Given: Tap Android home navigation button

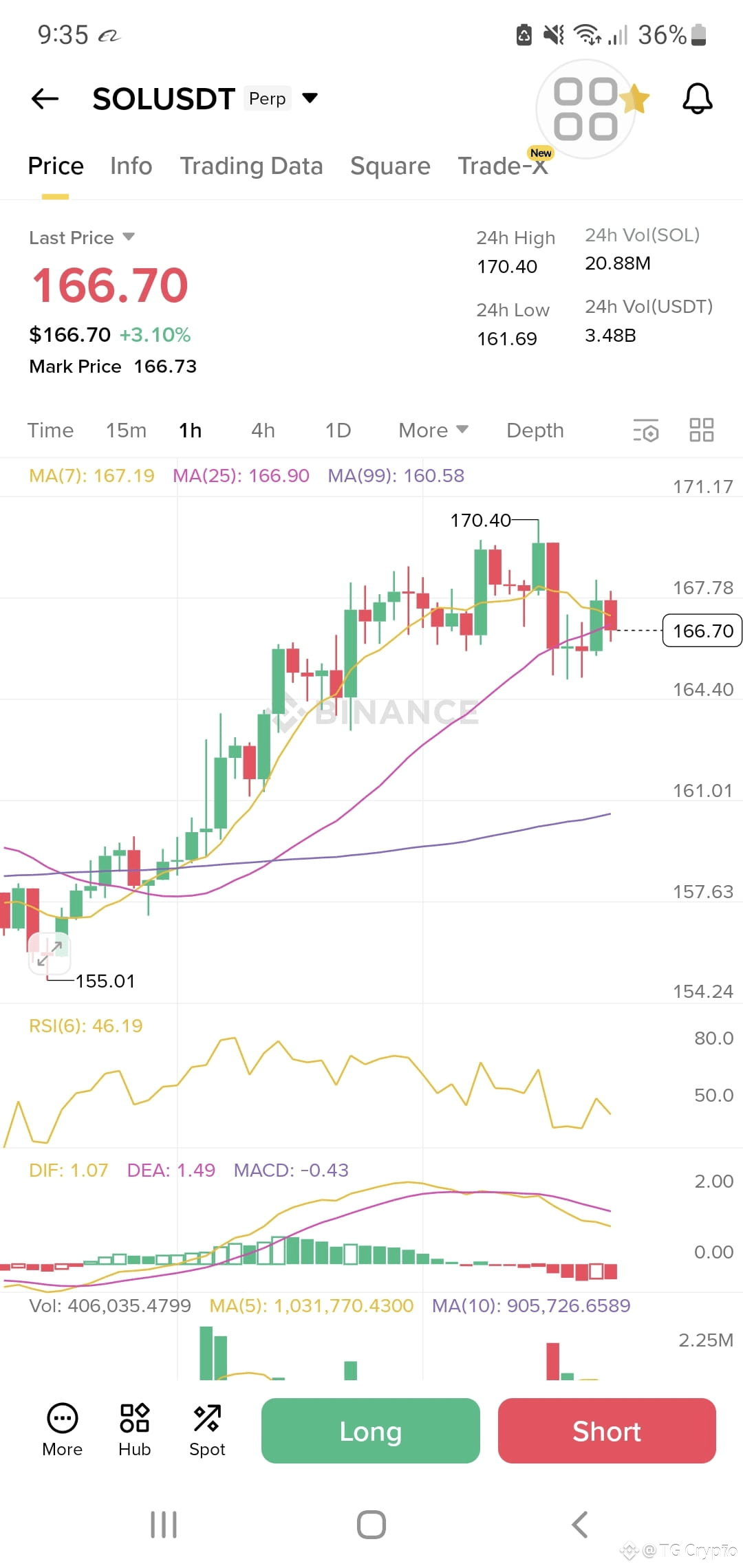Looking at the screenshot, I should pos(371,1525).
